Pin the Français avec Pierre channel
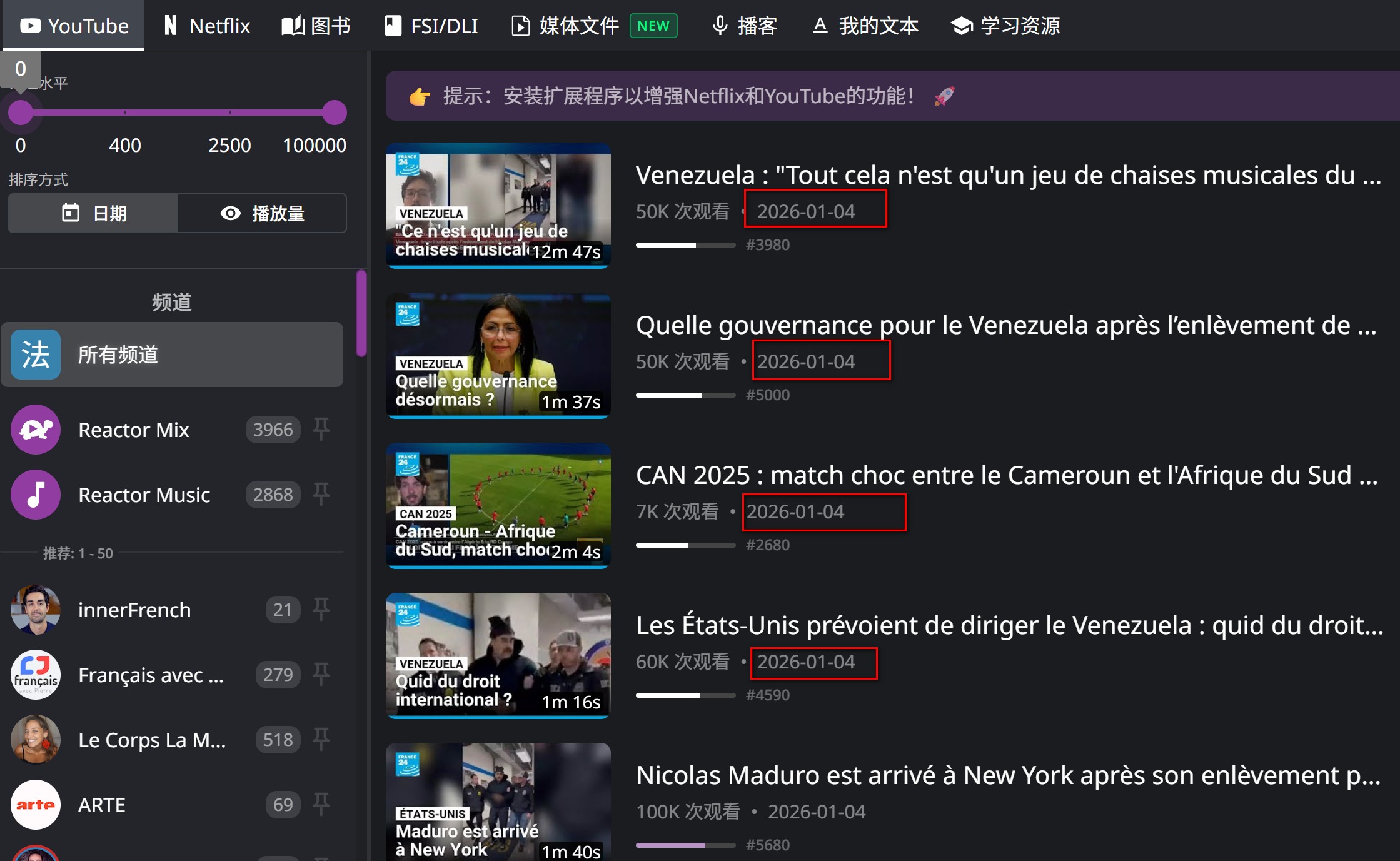The height and width of the screenshot is (861, 1400). point(321,674)
